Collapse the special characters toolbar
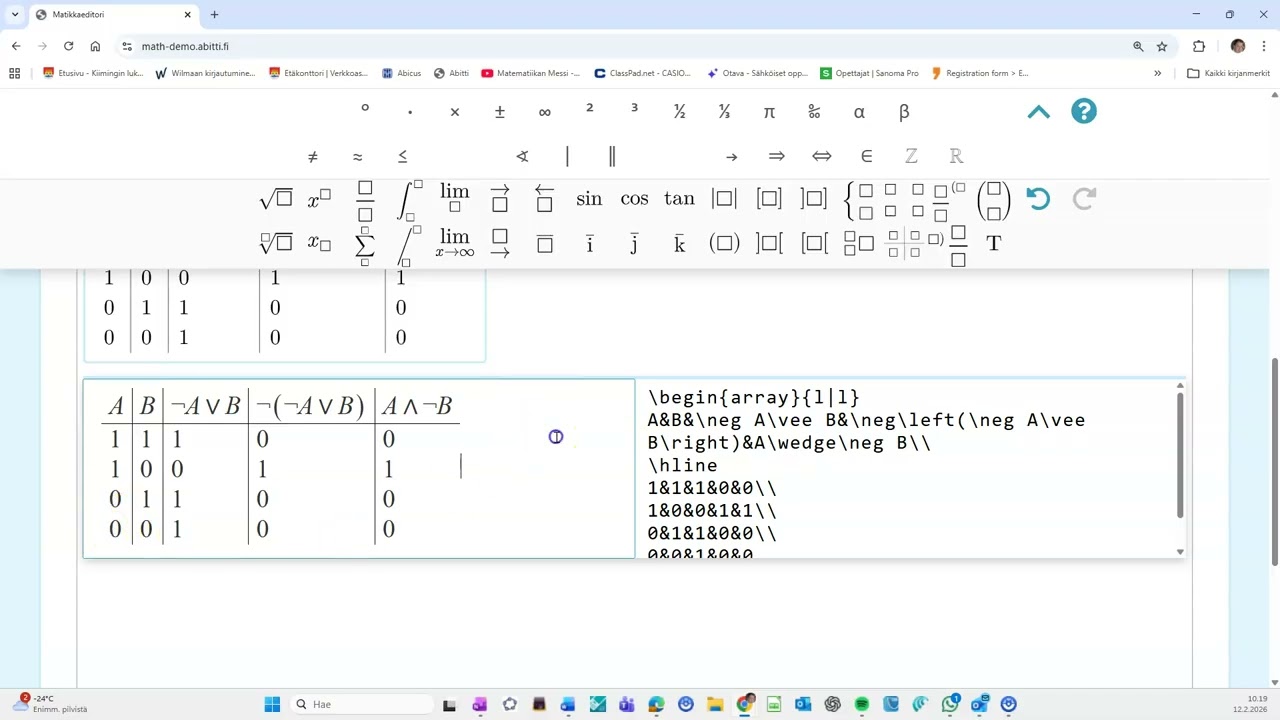The height and width of the screenshot is (720, 1280). click(x=1039, y=112)
